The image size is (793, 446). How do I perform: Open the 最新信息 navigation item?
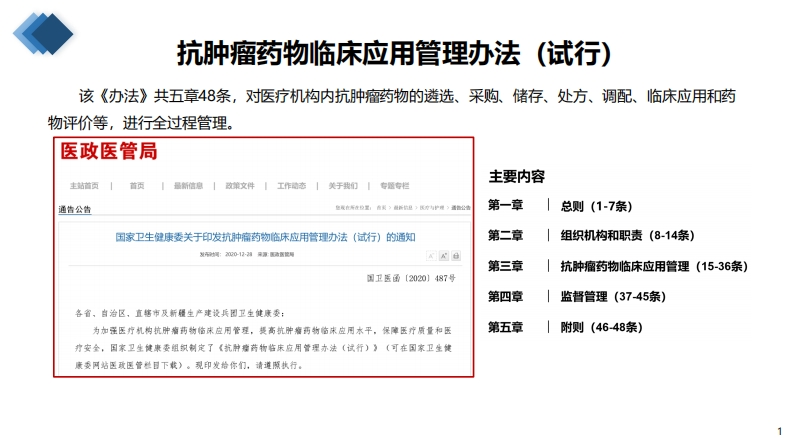[188, 186]
